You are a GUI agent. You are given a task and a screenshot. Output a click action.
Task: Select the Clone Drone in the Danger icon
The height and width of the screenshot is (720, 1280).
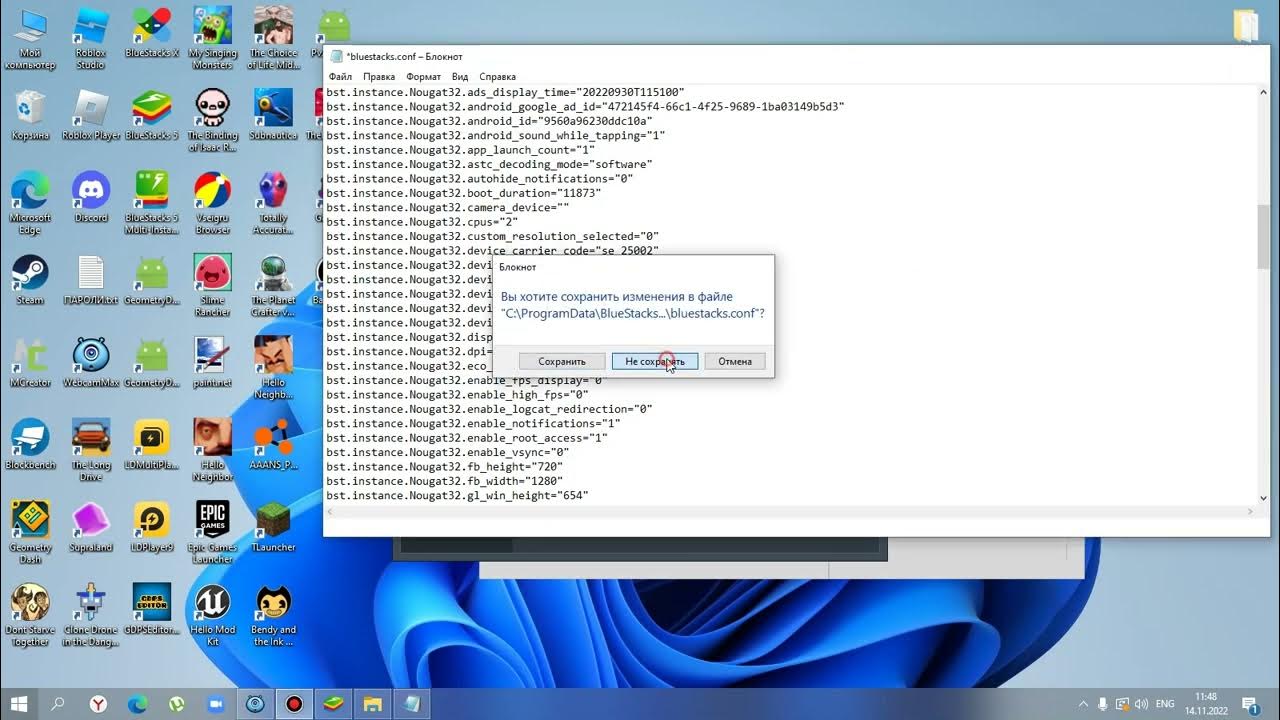click(91, 615)
